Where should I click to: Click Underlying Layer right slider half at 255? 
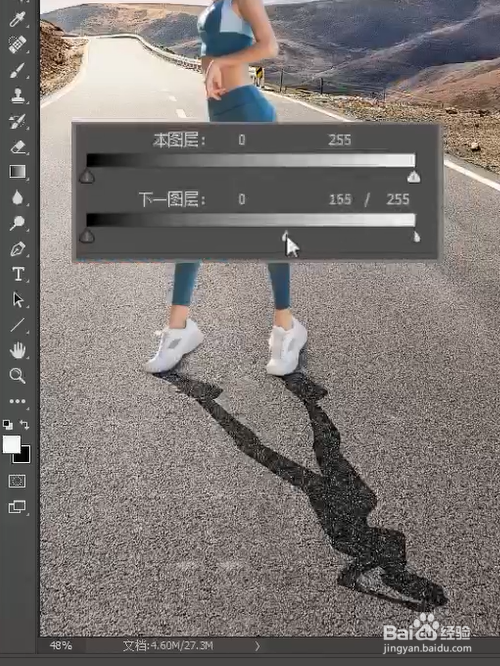(x=417, y=237)
